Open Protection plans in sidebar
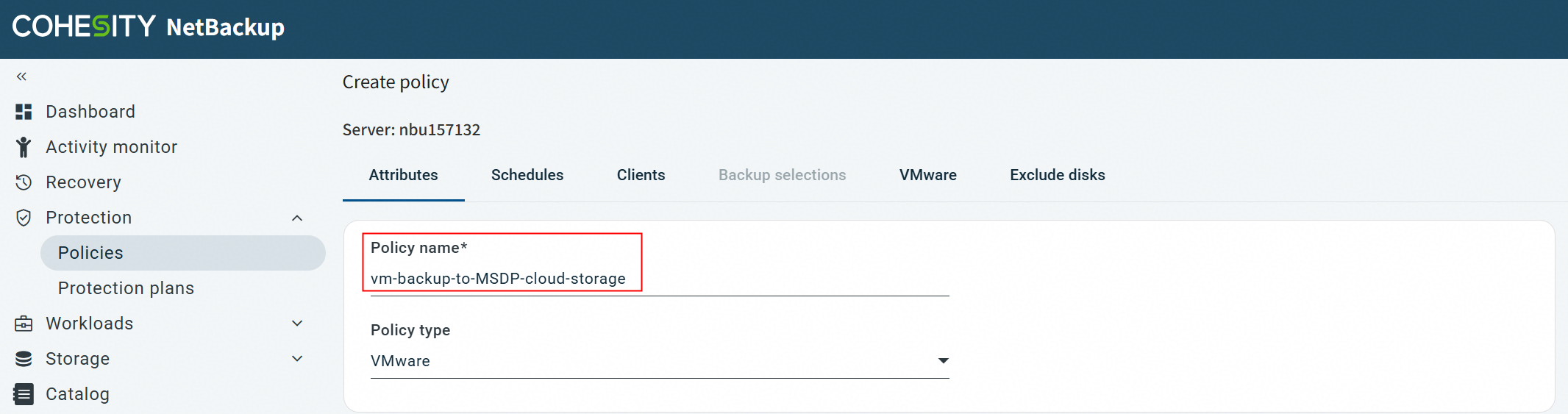The width and height of the screenshot is (1568, 414). pyautogui.click(x=126, y=288)
